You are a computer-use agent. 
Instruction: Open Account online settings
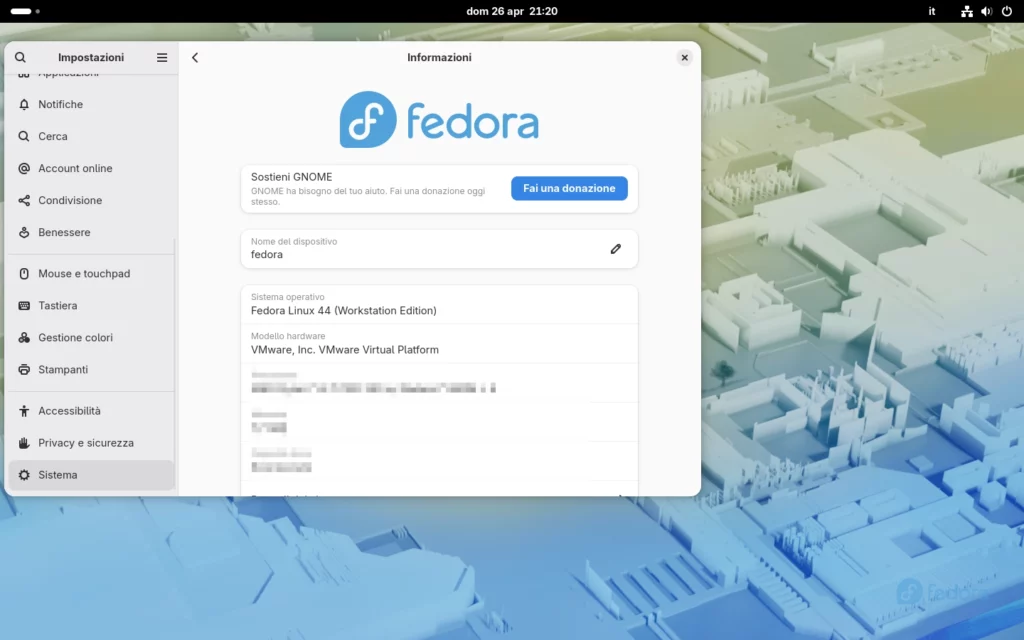click(75, 168)
